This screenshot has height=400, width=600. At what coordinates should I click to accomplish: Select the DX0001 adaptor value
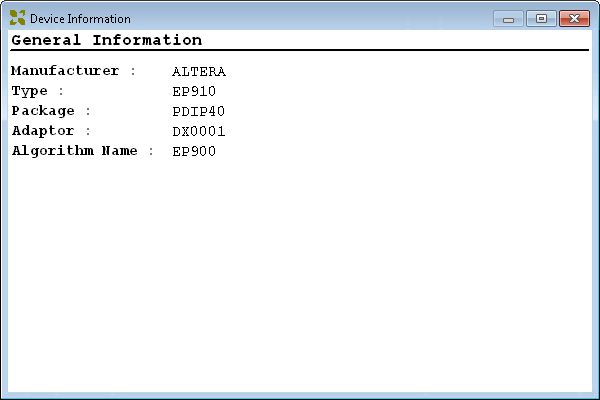coord(199,131)
